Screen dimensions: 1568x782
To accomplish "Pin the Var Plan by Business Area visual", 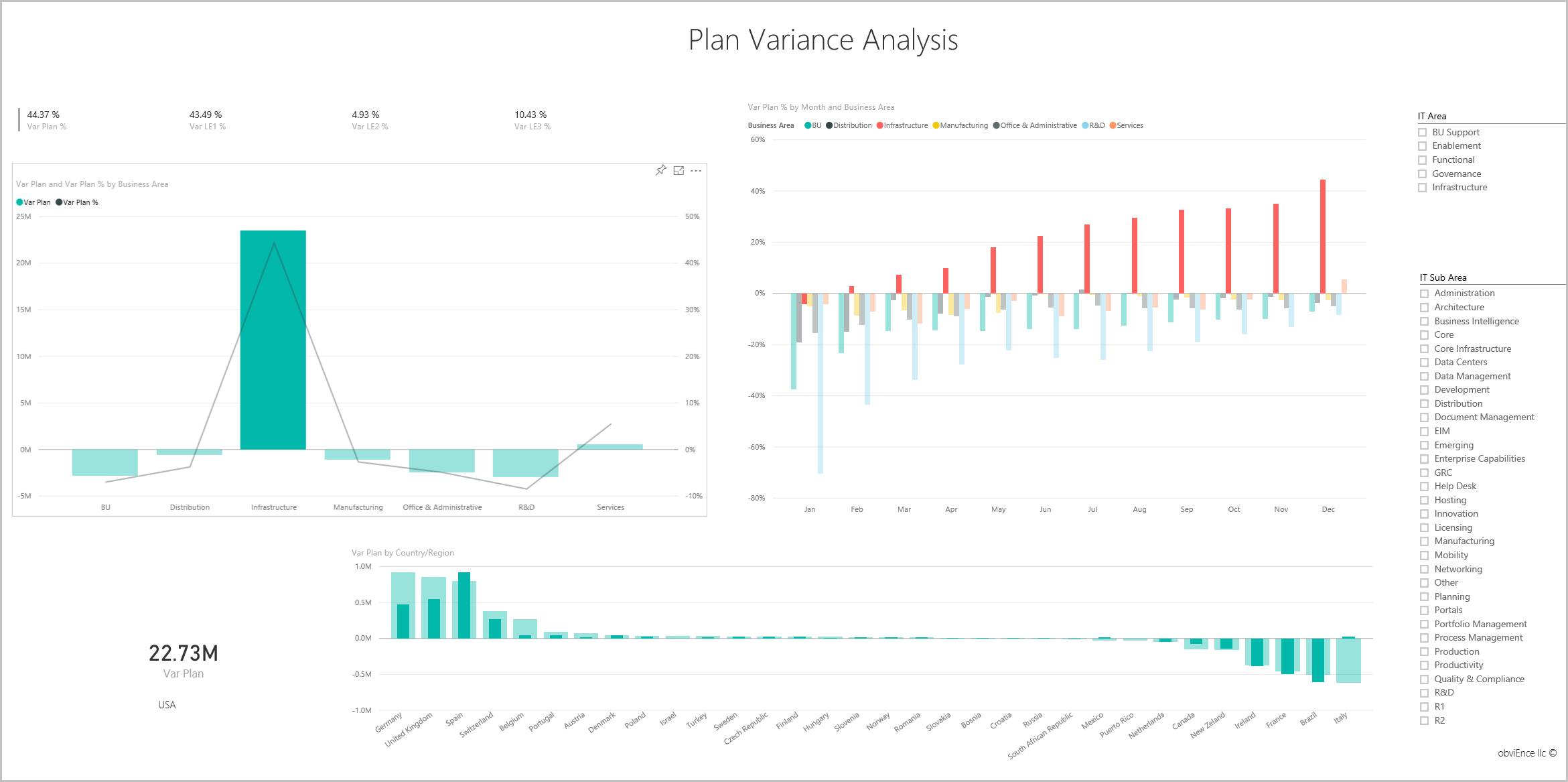I will click(662, 171).
